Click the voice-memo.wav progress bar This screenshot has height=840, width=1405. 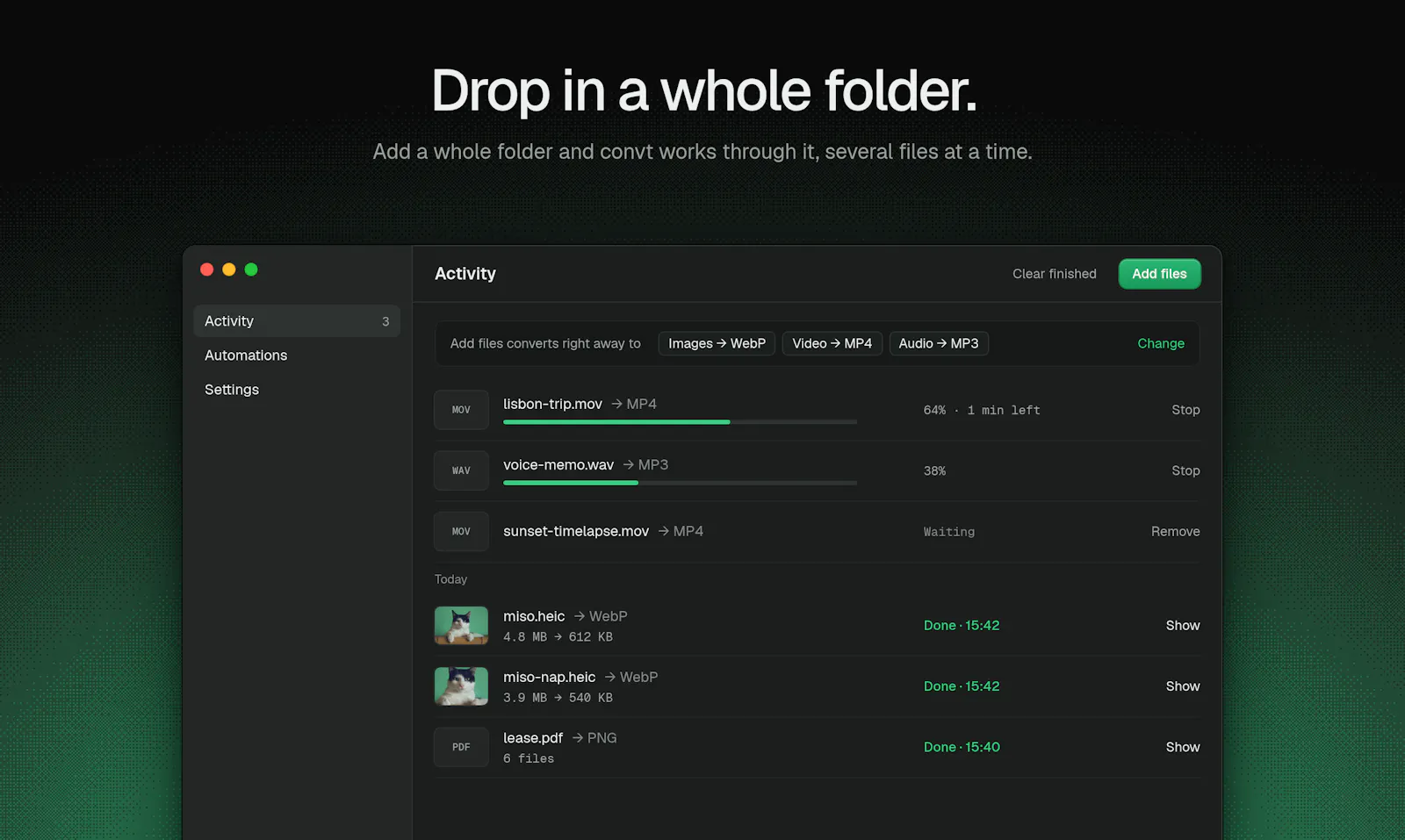680,483
